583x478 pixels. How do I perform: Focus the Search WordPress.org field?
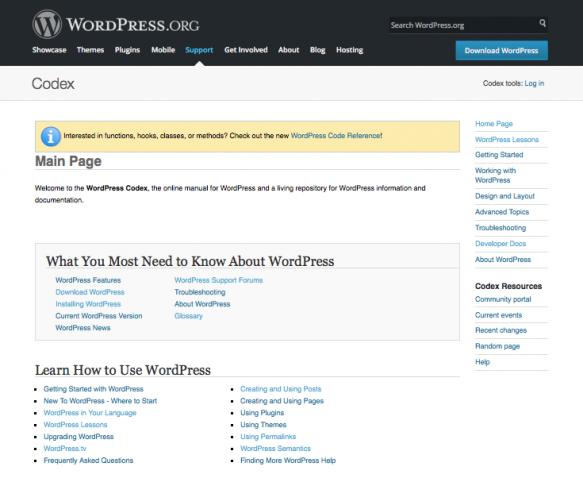pyautogui.click(x=468, y=25)
